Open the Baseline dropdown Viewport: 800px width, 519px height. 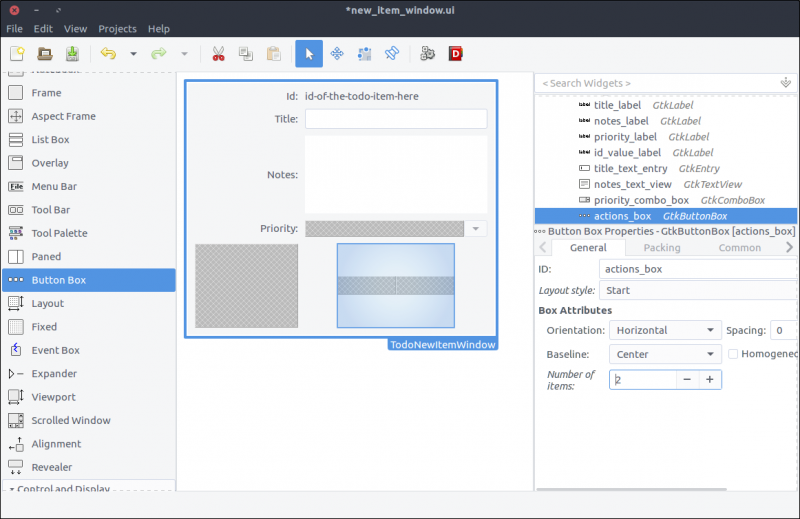[x=665, y=354]
